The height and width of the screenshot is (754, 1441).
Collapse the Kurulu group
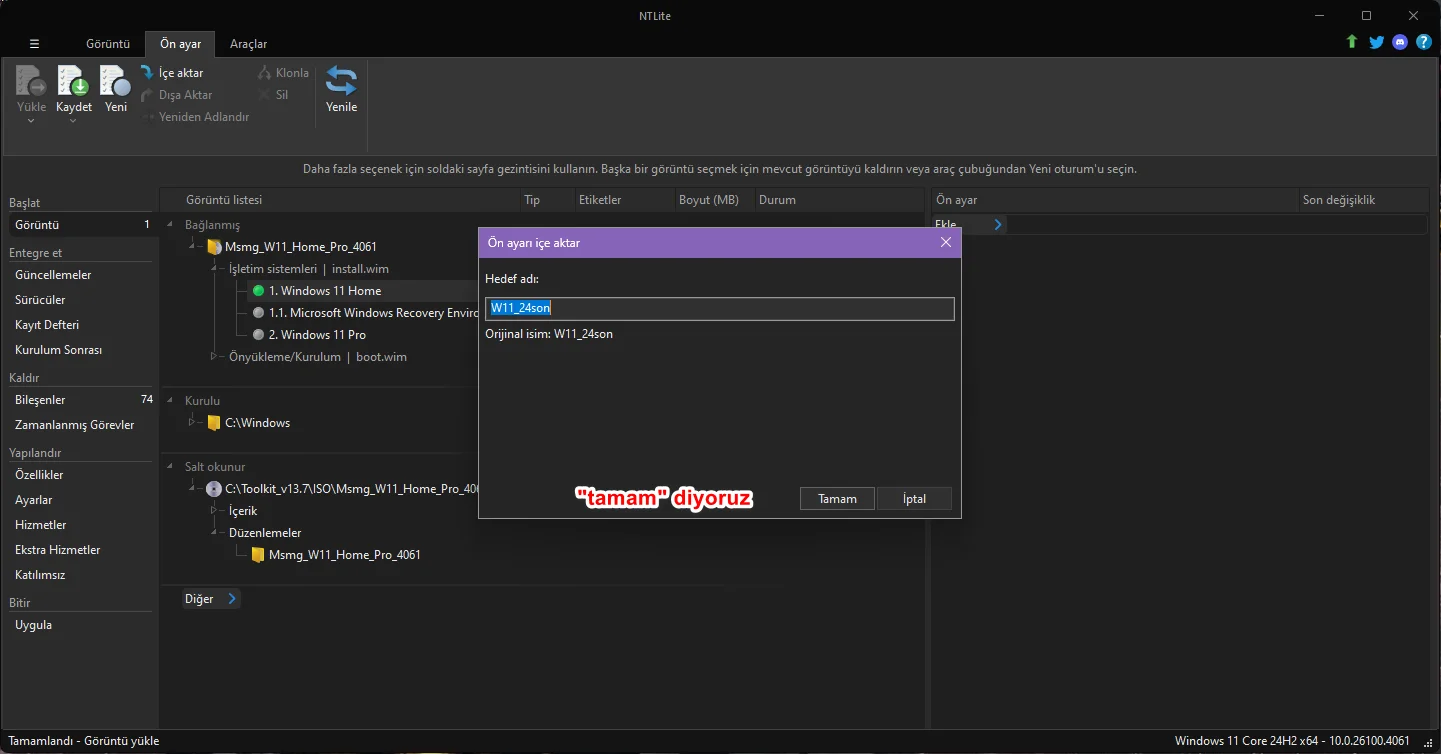(170, 401)
